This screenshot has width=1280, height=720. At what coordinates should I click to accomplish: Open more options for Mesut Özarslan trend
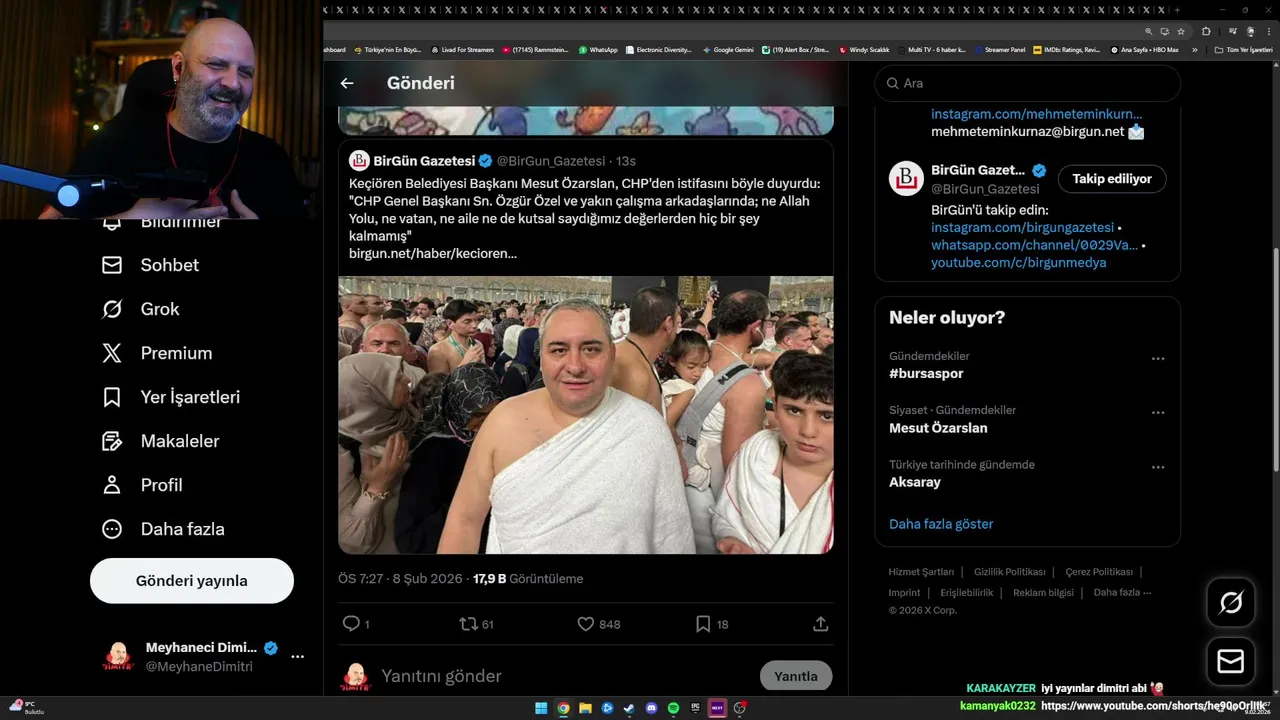click(x=1158, y=412)
